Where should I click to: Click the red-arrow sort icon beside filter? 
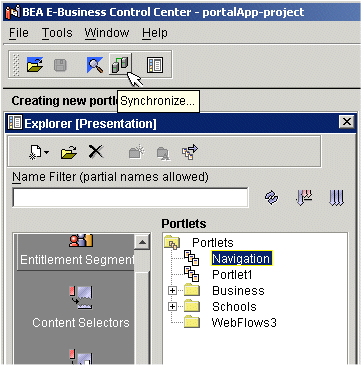pos(304,198)
